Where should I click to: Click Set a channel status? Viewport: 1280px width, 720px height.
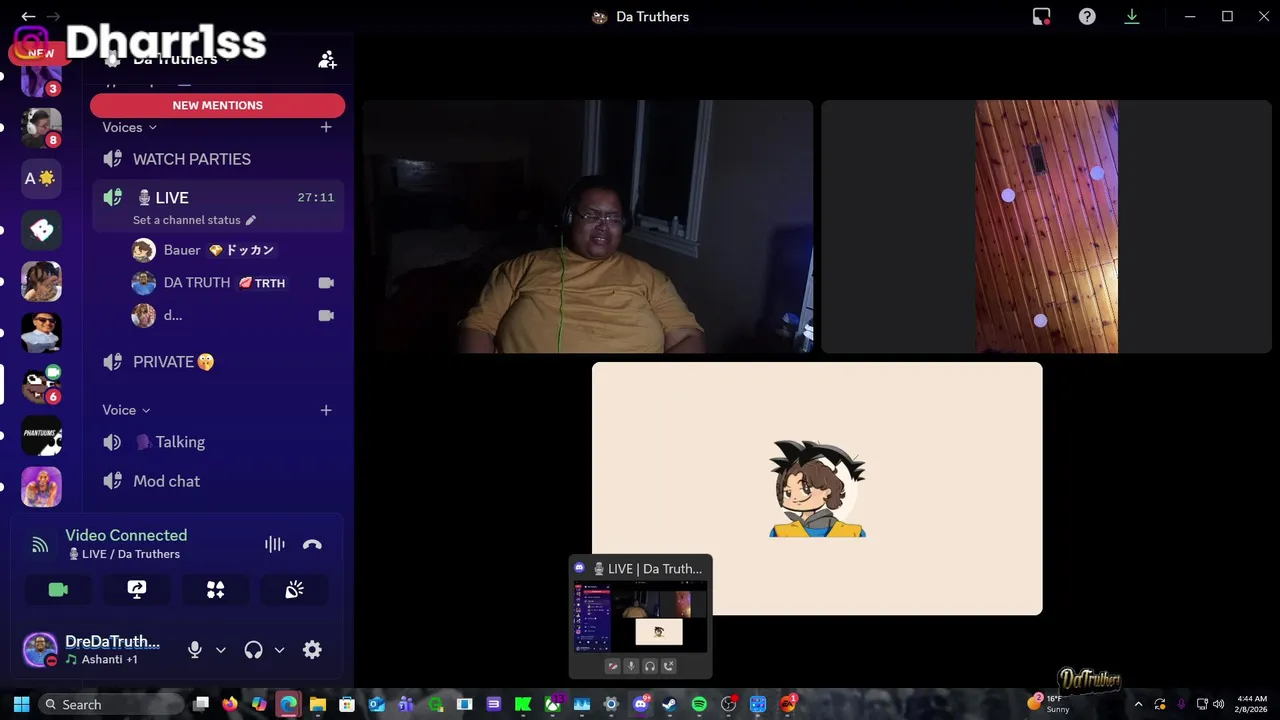pos(194,220)
